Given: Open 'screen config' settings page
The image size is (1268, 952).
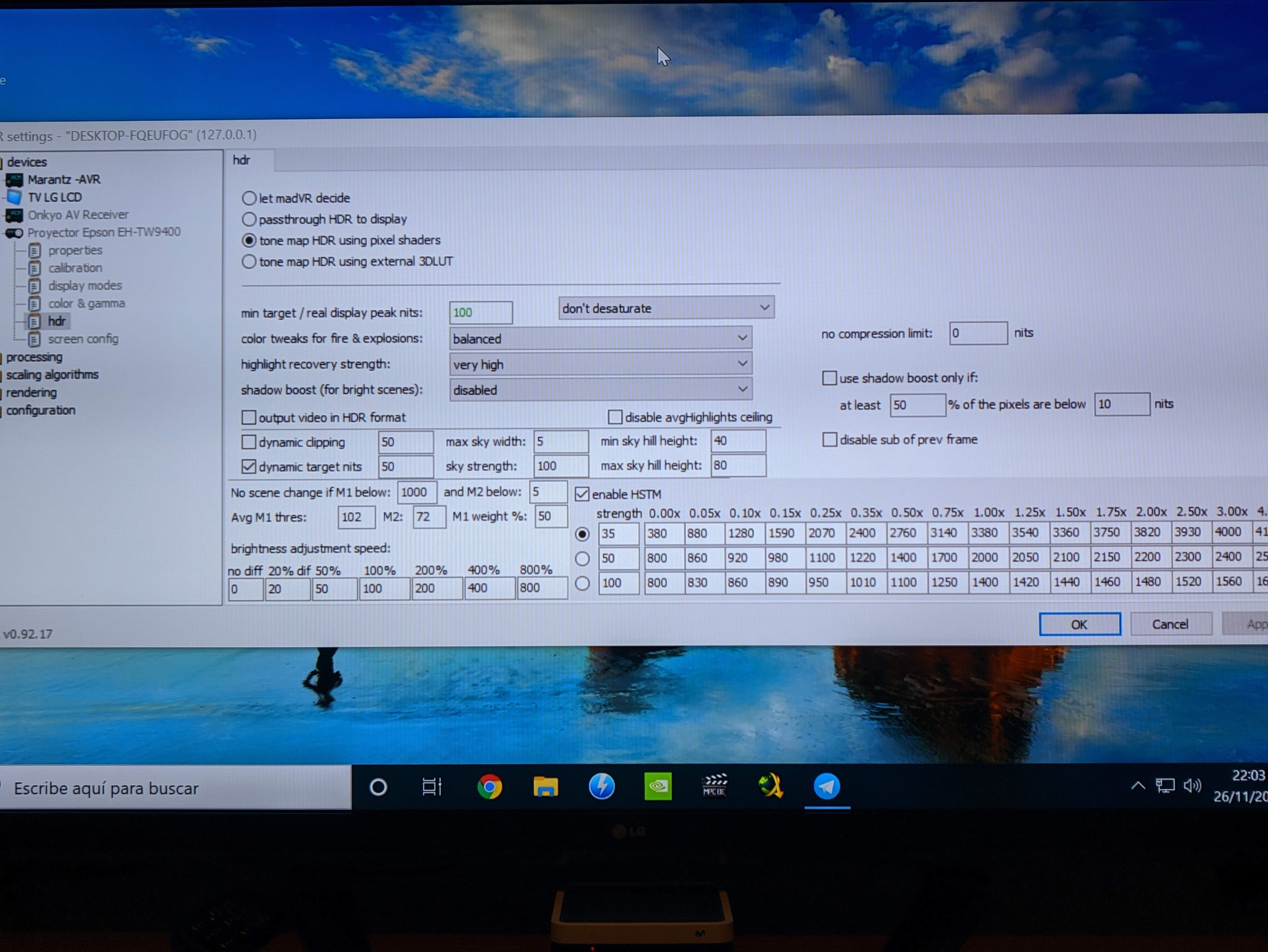Looking at the screenshot, I should pyautogui.click(x=83, y=339).
